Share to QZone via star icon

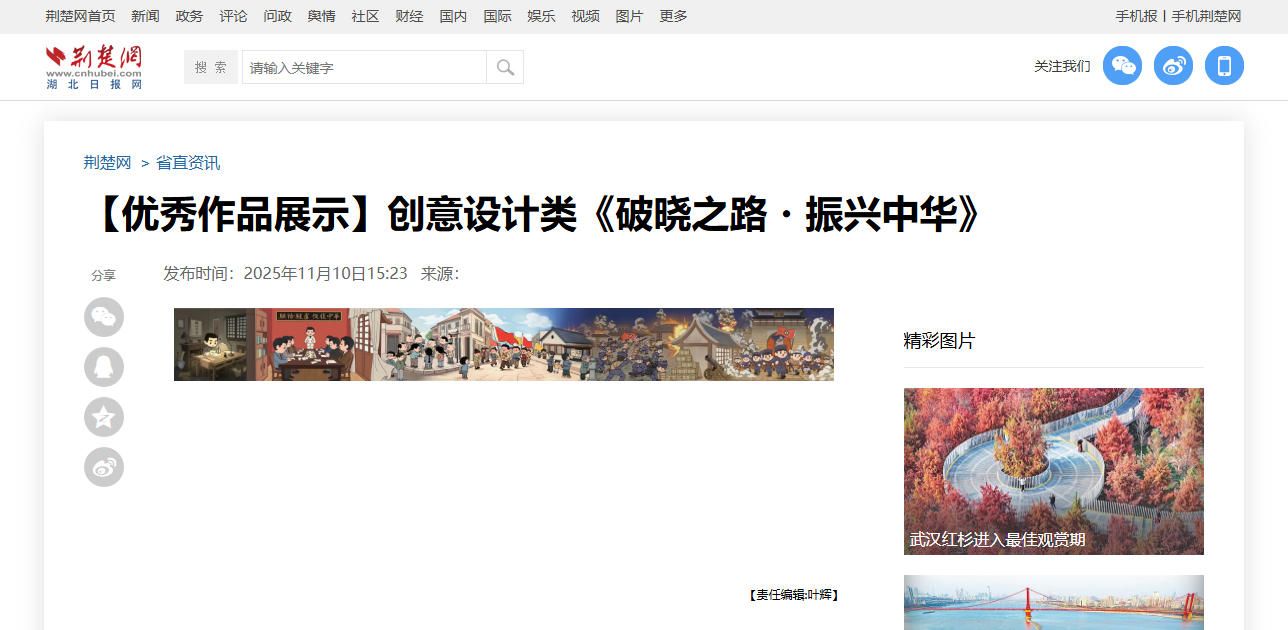coord(104,417)
